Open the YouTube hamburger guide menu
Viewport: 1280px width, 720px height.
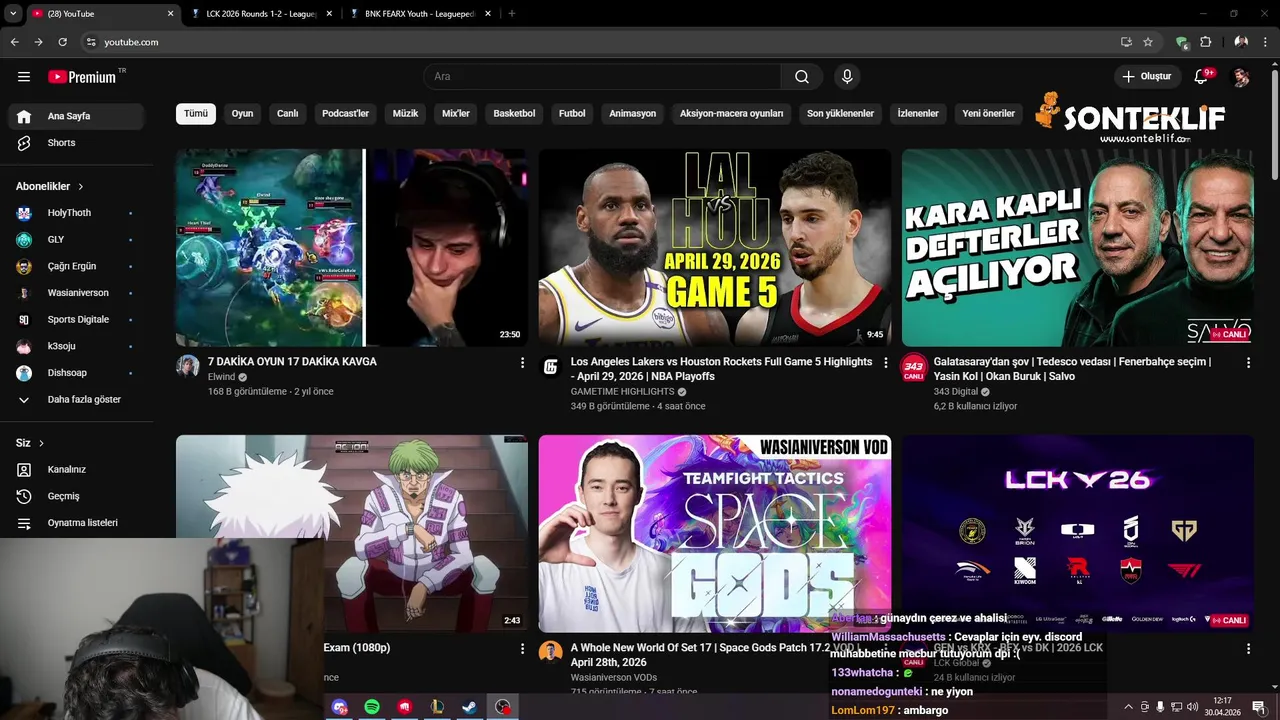pos(24,77)
